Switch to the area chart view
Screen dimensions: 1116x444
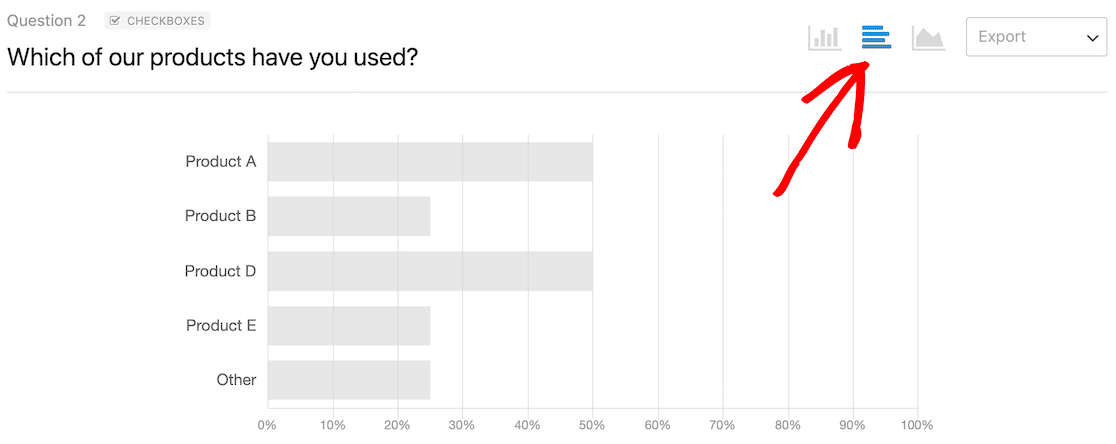(x=928, y=38)
